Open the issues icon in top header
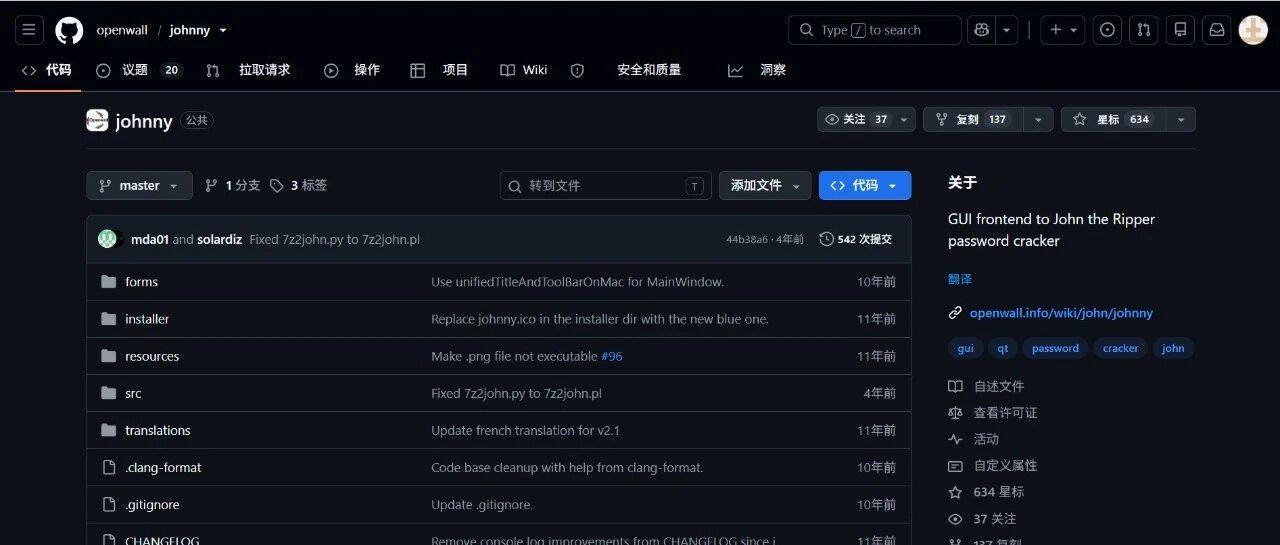The image size is (1280, 545). point(1107,30)
